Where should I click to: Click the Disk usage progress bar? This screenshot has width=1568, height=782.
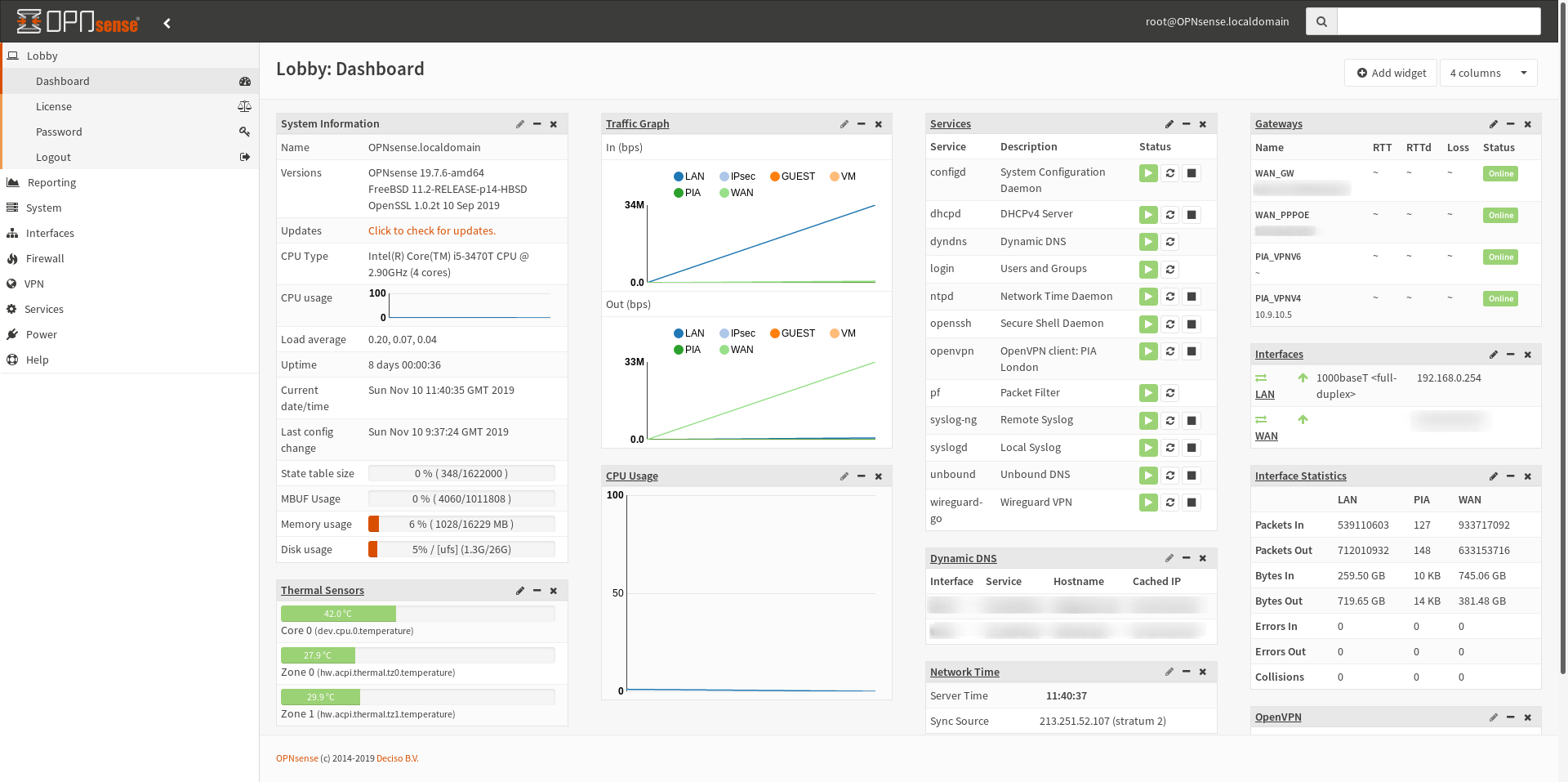[461, 550]
